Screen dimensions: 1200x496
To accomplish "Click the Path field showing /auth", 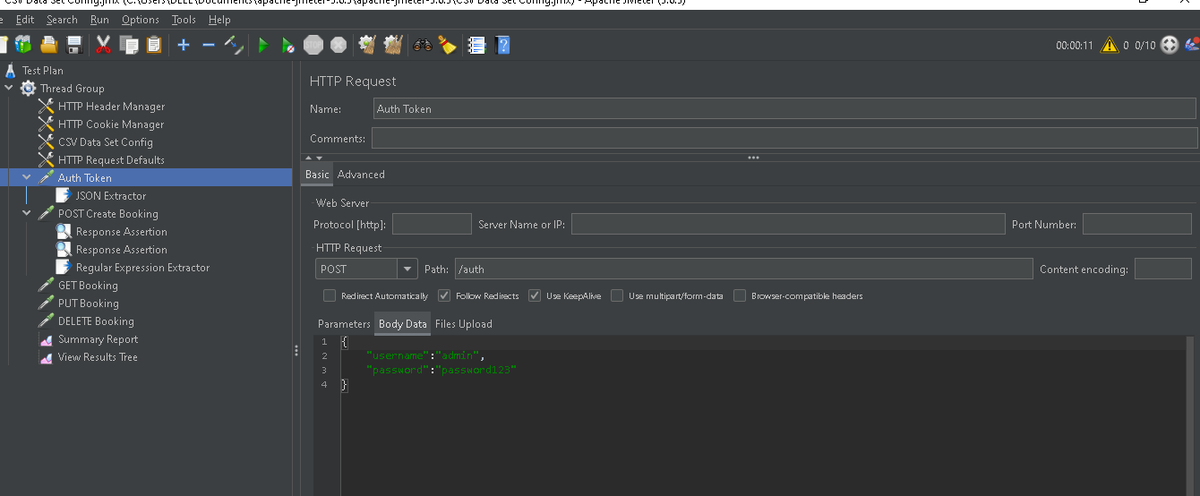I will pyautogui.click(x=742, y=269).
